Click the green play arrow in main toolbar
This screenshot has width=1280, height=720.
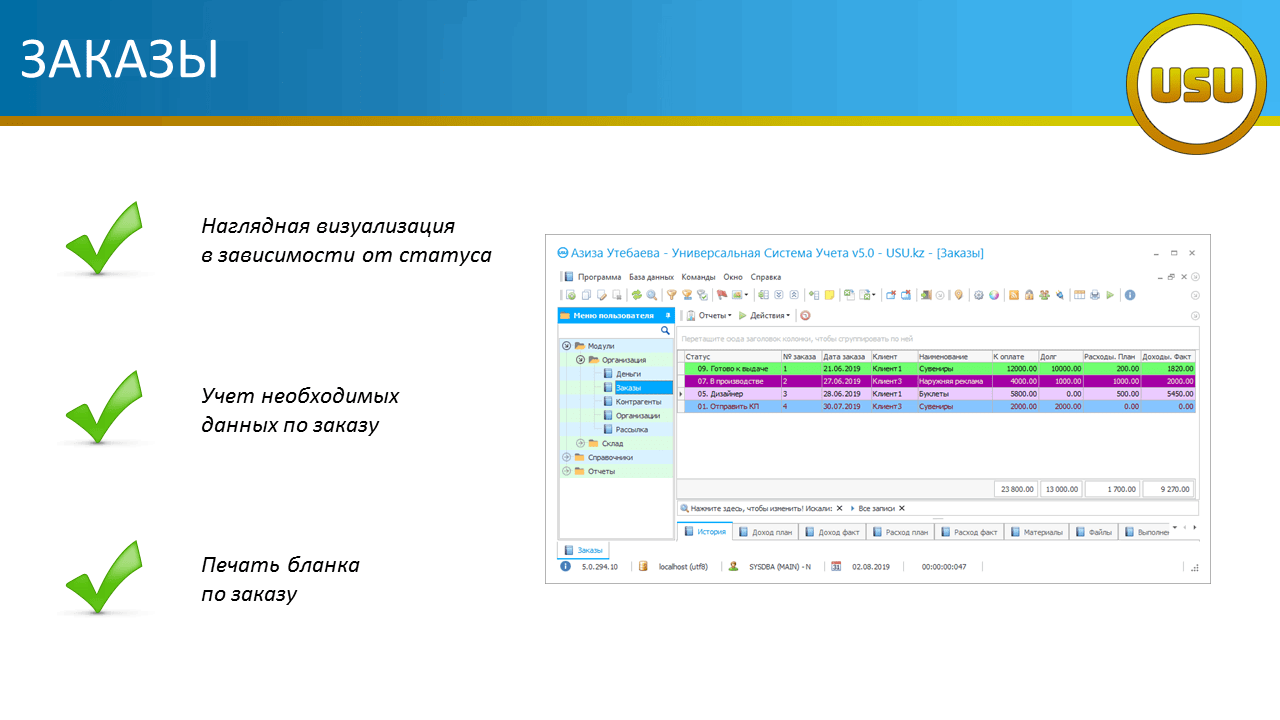click(x=1110, y=295)
